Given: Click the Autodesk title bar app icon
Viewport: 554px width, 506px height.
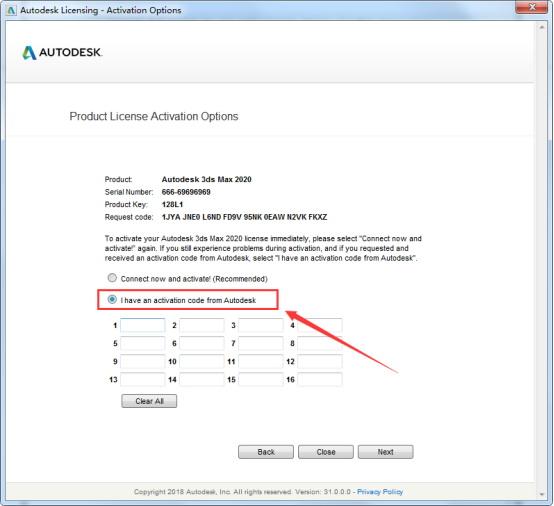Looking at the screenshot, I should coord(11,10).
